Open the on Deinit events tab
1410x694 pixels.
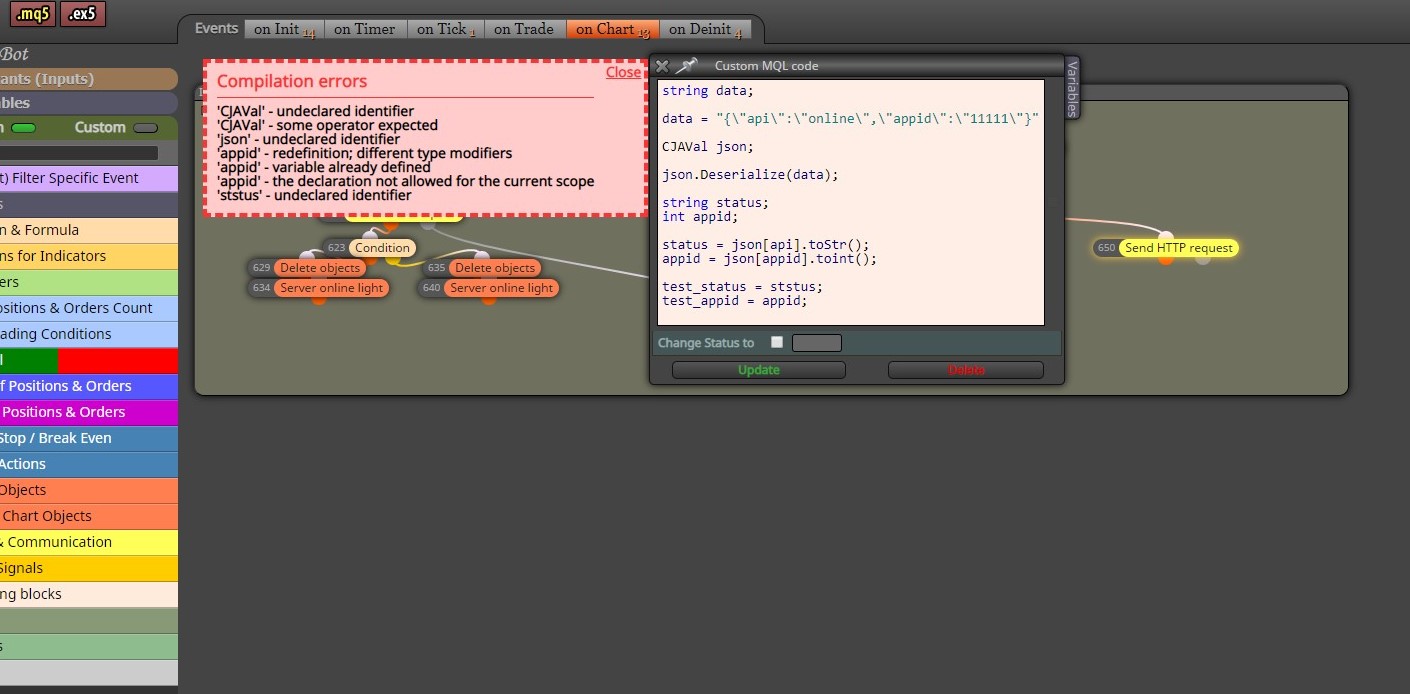point(706,29)
